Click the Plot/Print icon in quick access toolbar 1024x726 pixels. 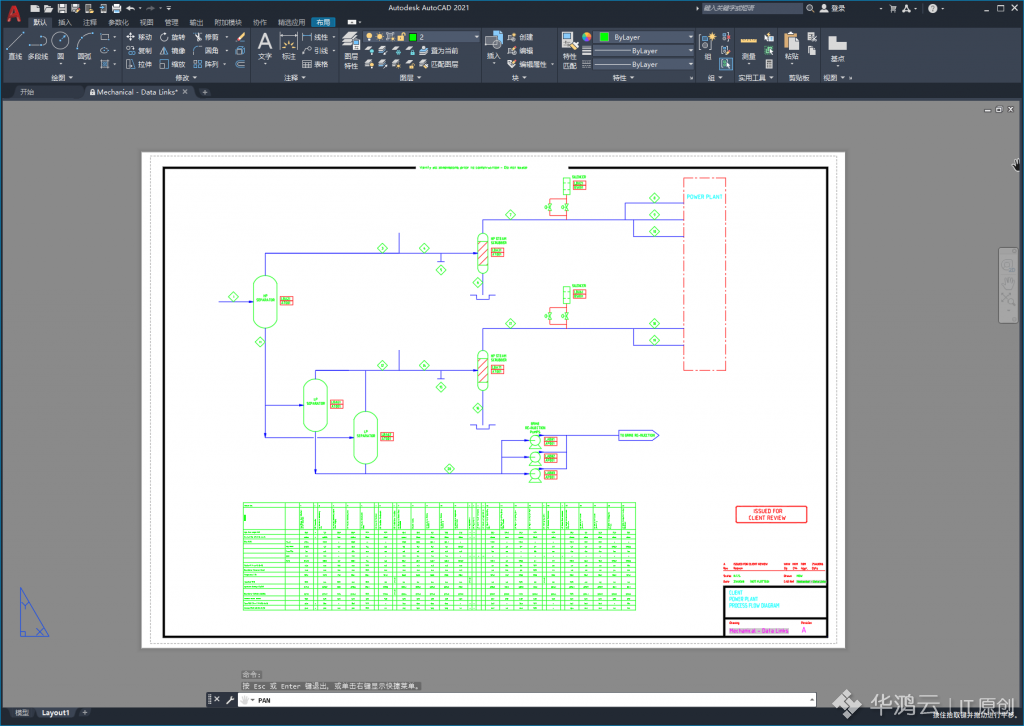click(116, 8)
